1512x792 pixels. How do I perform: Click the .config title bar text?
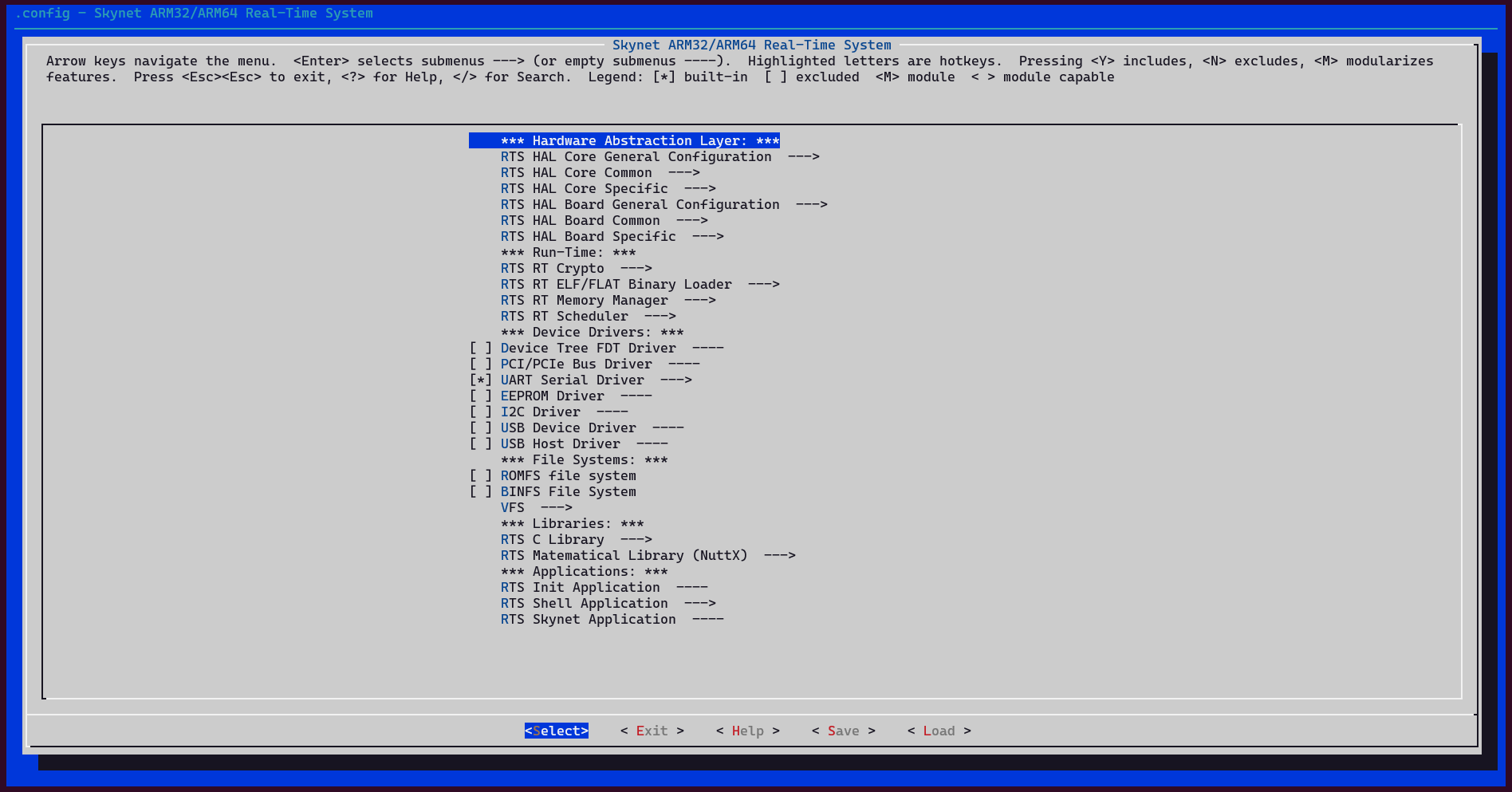pyautogui.click(x=194, y=14)
